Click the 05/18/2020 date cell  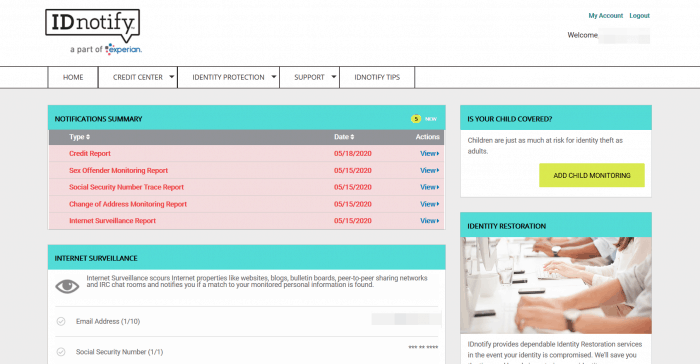coord(353,154)
